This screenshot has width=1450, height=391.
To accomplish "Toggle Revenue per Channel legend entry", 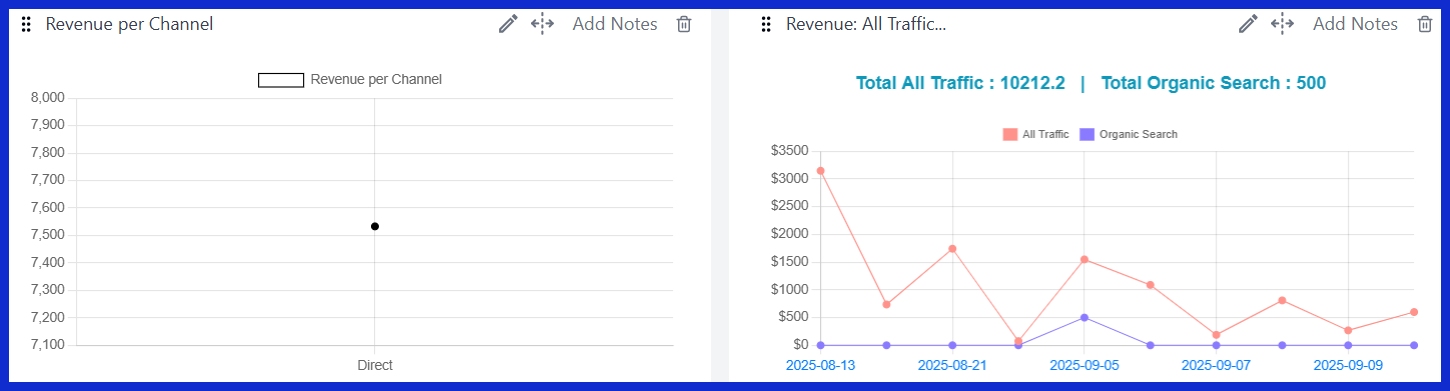I will tap(350, 80).
